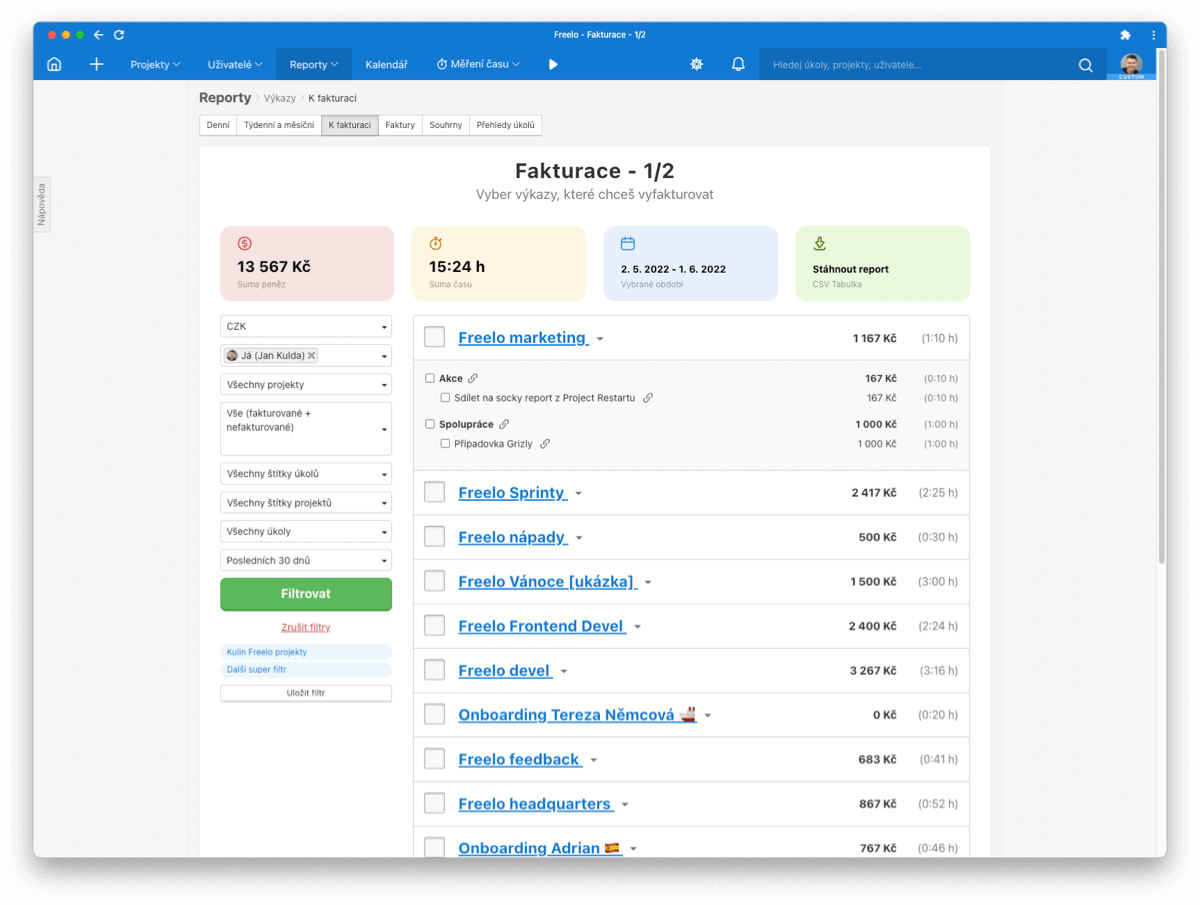The image size is (1200, 905).
Task: Start the time tracking play button
Action: [553, 64]
